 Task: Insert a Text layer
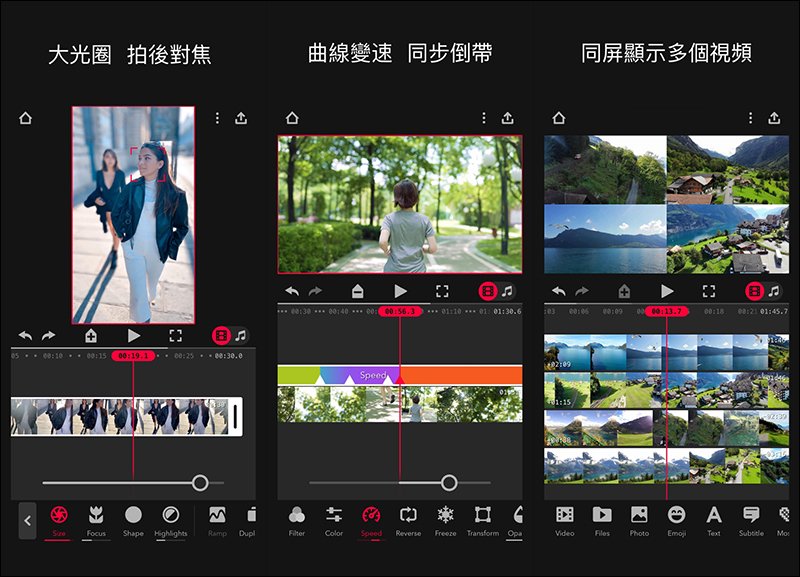tap(714, 517)
